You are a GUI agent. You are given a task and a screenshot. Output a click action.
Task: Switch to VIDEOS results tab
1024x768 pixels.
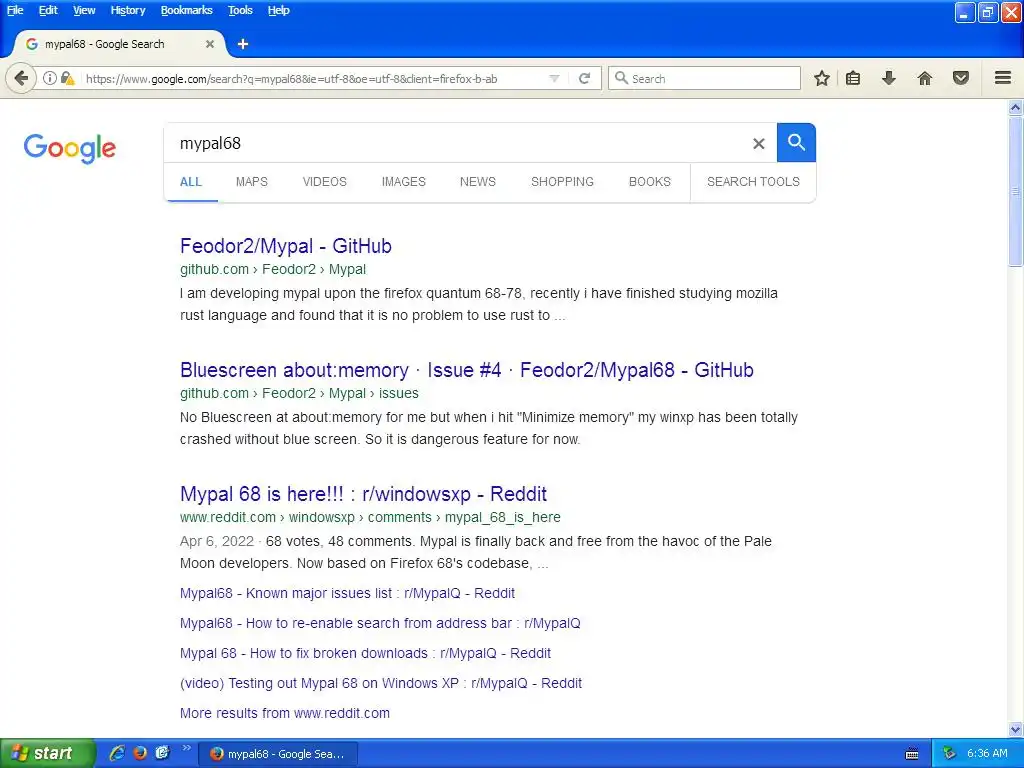[x=325, y=182]
